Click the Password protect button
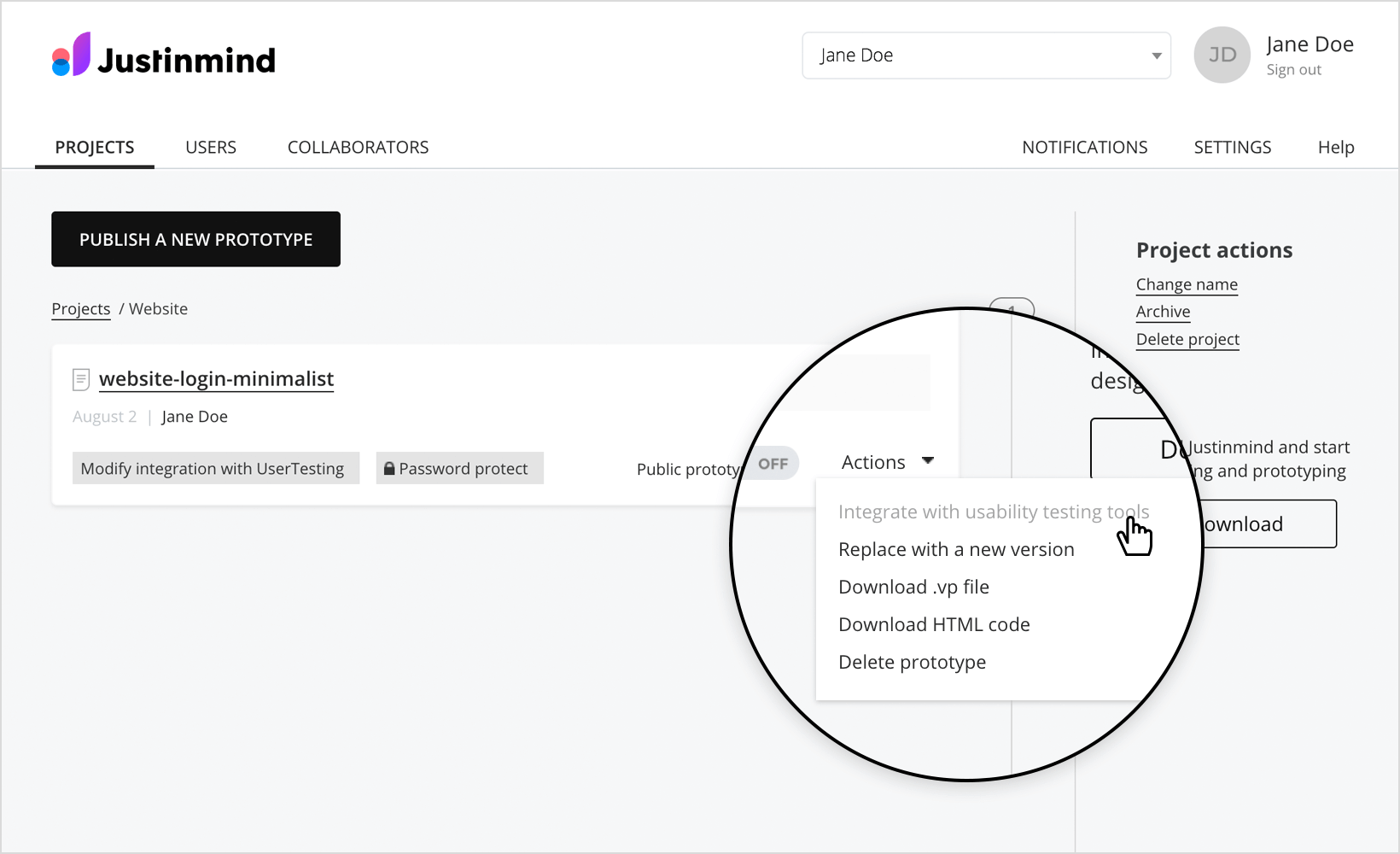Viewport: 1400px width, 854px height. [x=459, y=468]
